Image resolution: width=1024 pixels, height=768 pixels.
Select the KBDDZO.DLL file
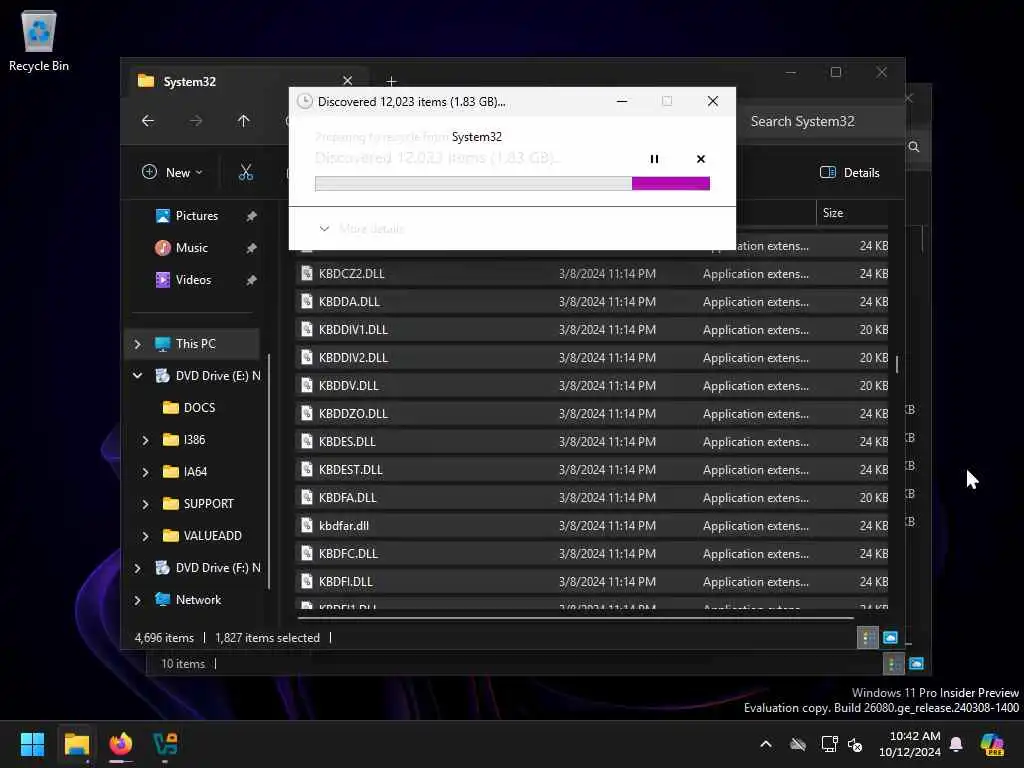(x=592, y=414)
